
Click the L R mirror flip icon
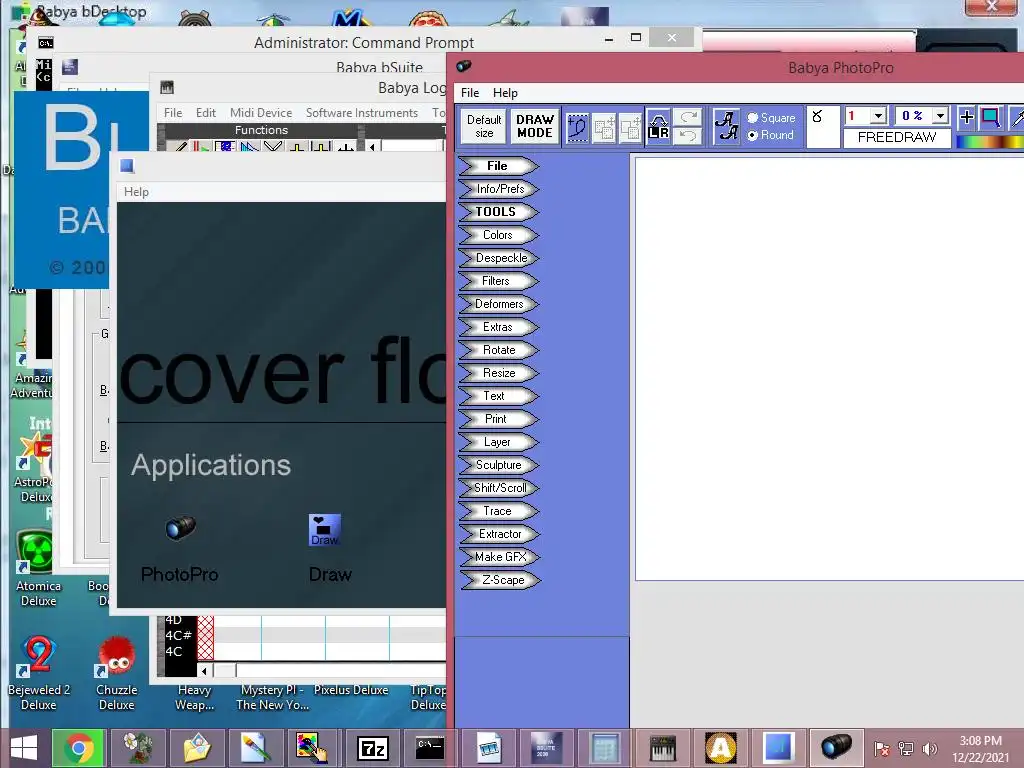click(658, 127)
